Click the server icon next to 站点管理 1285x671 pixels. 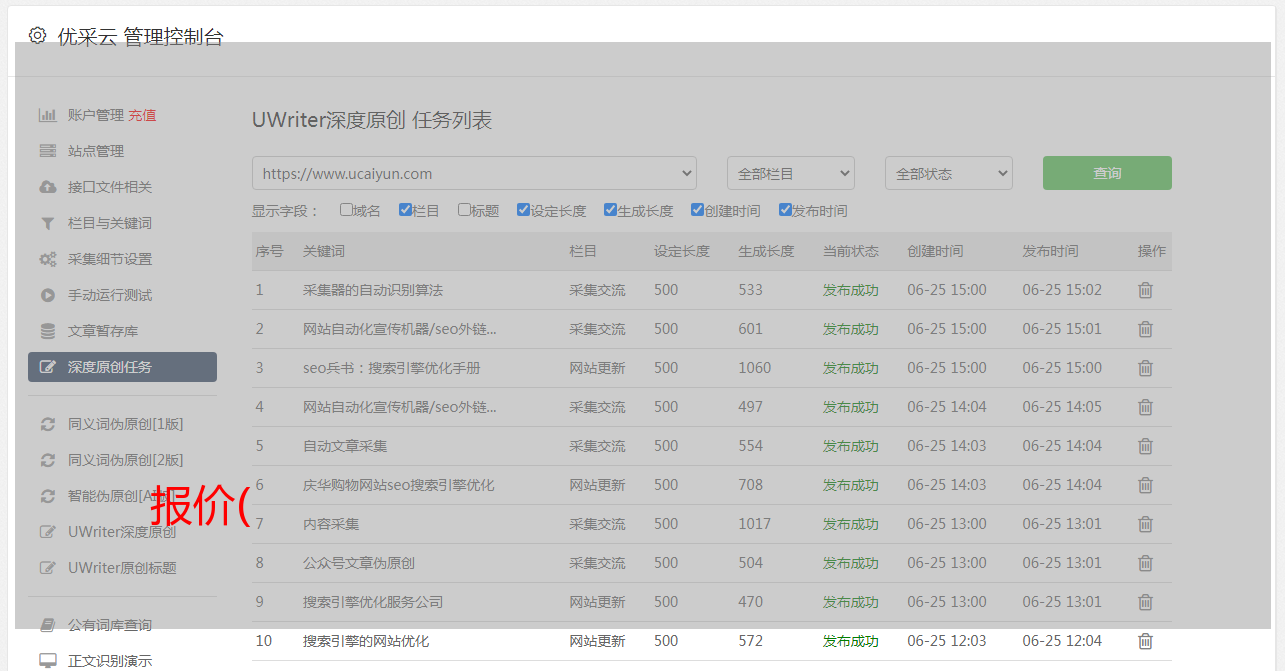pos(47,151)
